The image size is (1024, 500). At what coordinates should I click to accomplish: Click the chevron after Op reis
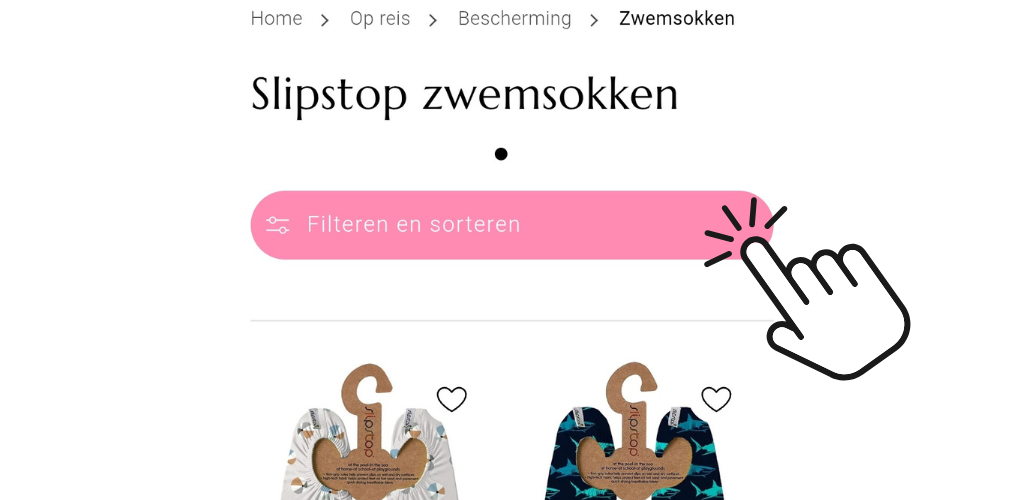[433, 20]
